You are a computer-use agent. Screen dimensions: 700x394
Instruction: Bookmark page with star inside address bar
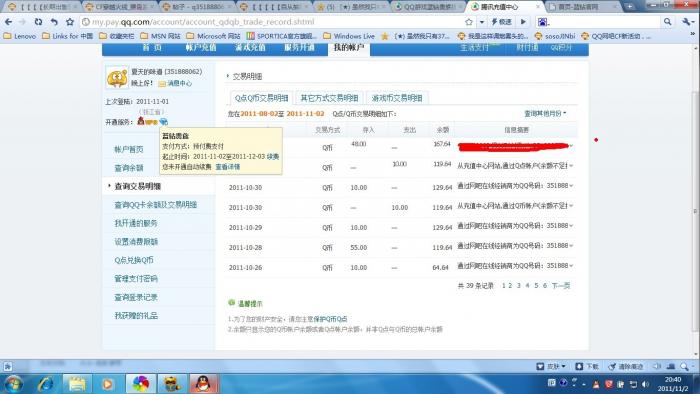pyautogui.click(x=469, y=21)
